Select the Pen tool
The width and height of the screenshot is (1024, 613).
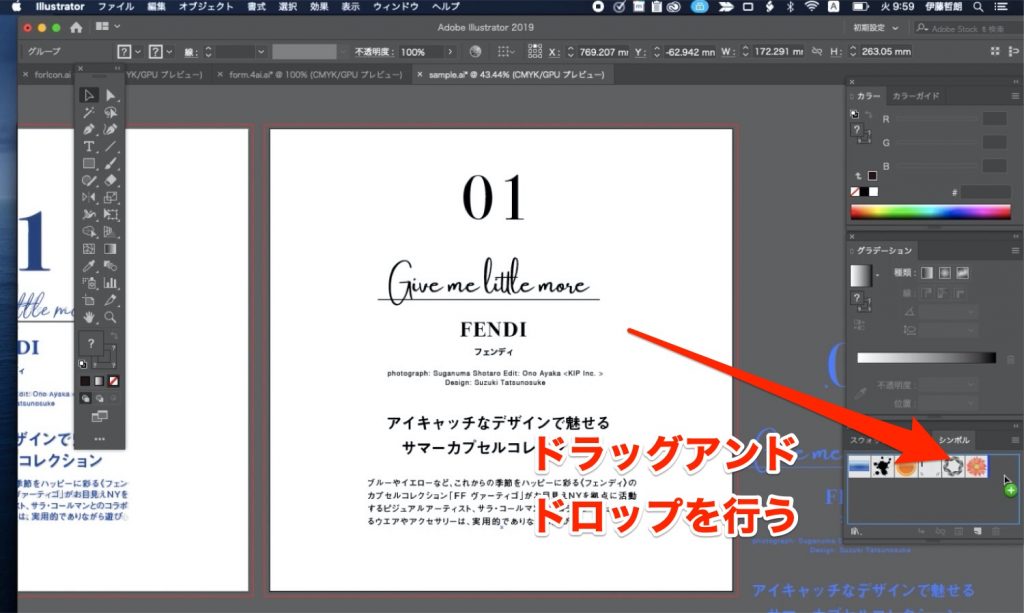(89, 129)
